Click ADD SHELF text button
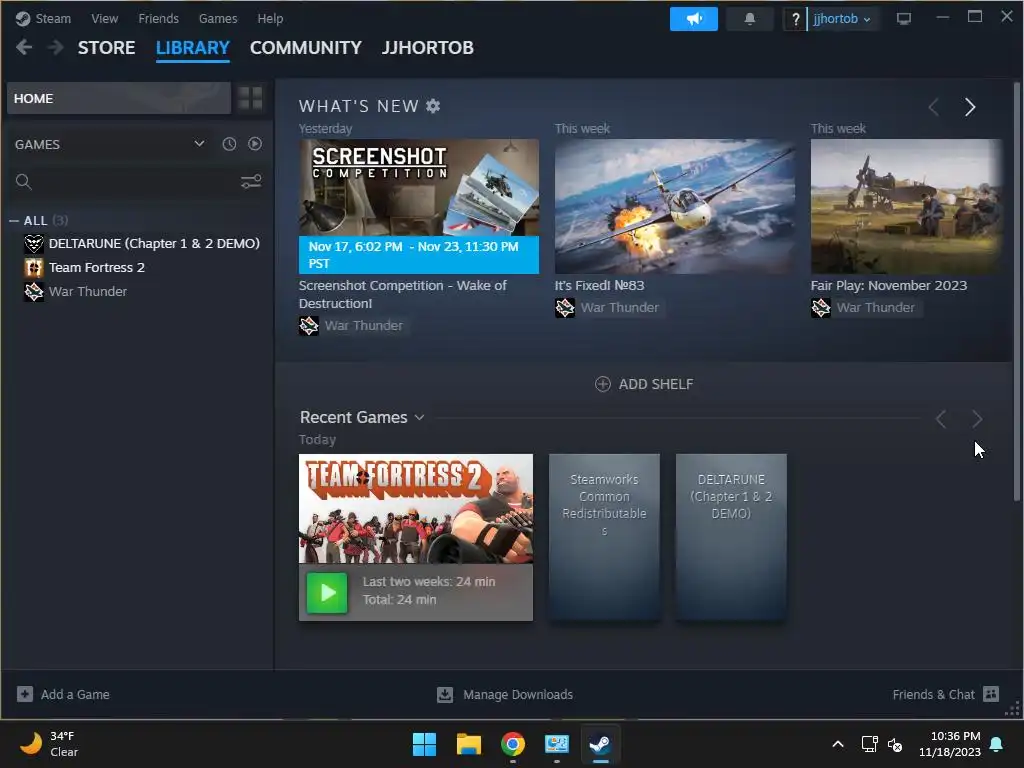 pyautogui.click(x=656, y=384)
